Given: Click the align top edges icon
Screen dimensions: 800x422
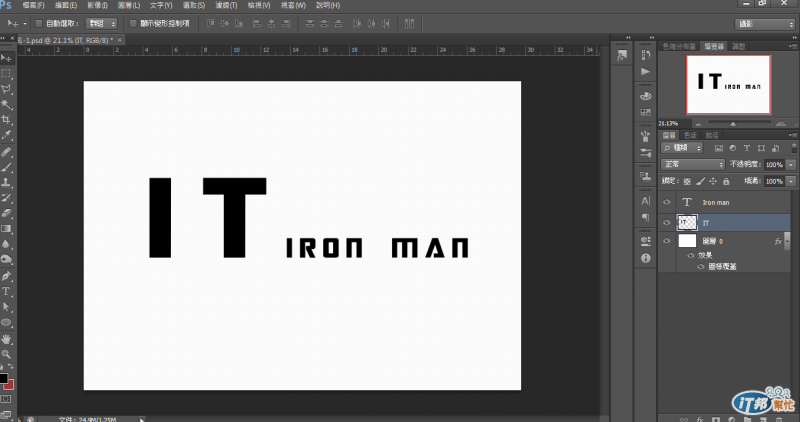Looking at the screenshot, I should tap(210, 23).
